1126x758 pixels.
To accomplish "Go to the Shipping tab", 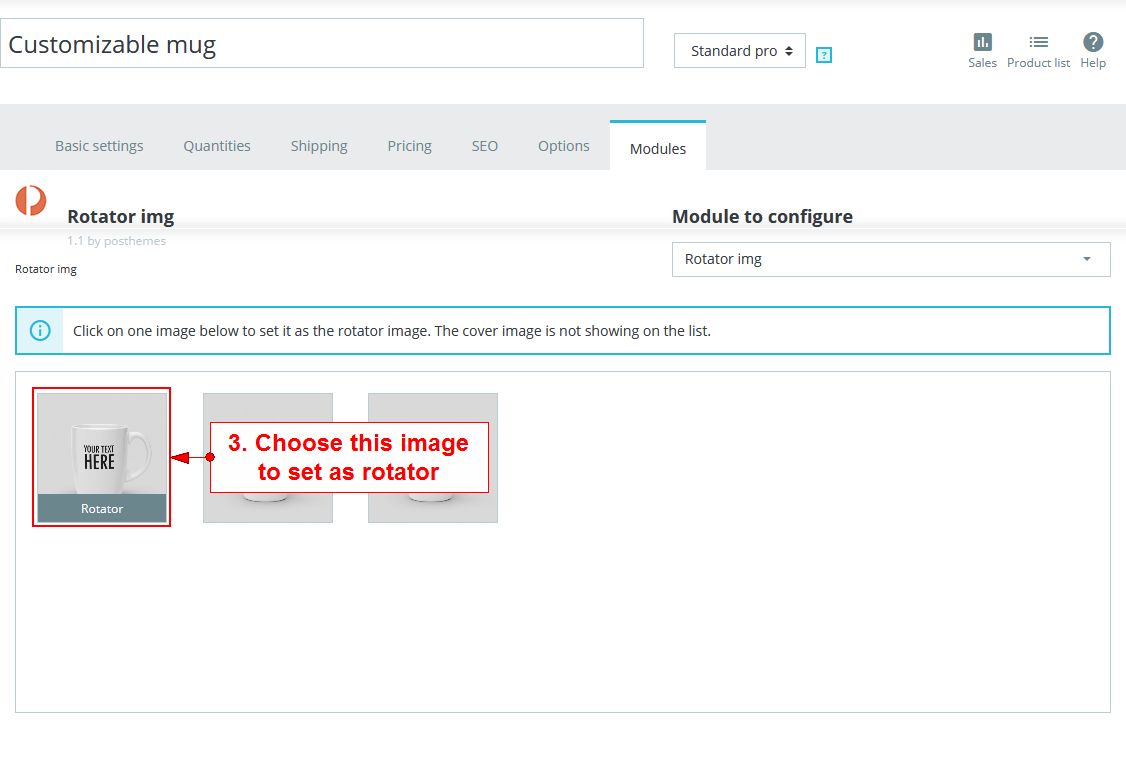I will pyautogui.click(x=319, y=146).
